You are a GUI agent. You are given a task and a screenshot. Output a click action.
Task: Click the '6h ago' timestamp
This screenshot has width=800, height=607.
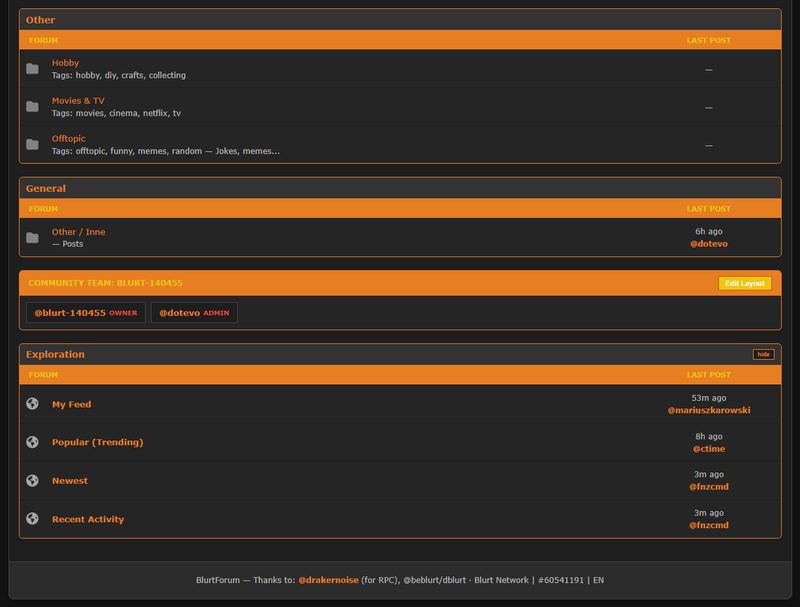click(x=709, y=232)
